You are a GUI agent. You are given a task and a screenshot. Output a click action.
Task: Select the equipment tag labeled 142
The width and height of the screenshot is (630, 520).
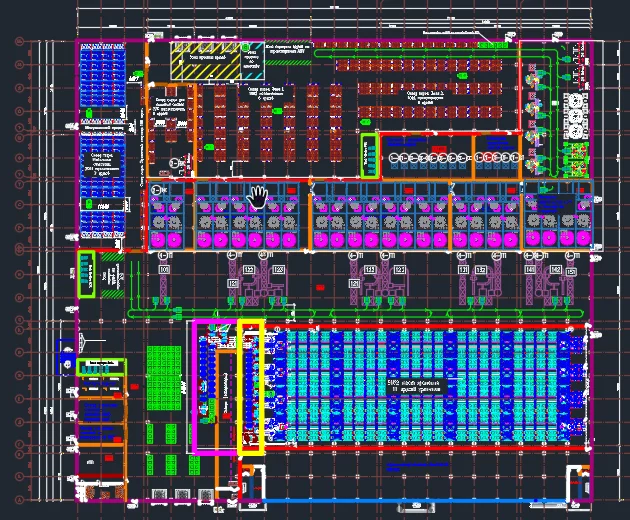tap(556, 269)
